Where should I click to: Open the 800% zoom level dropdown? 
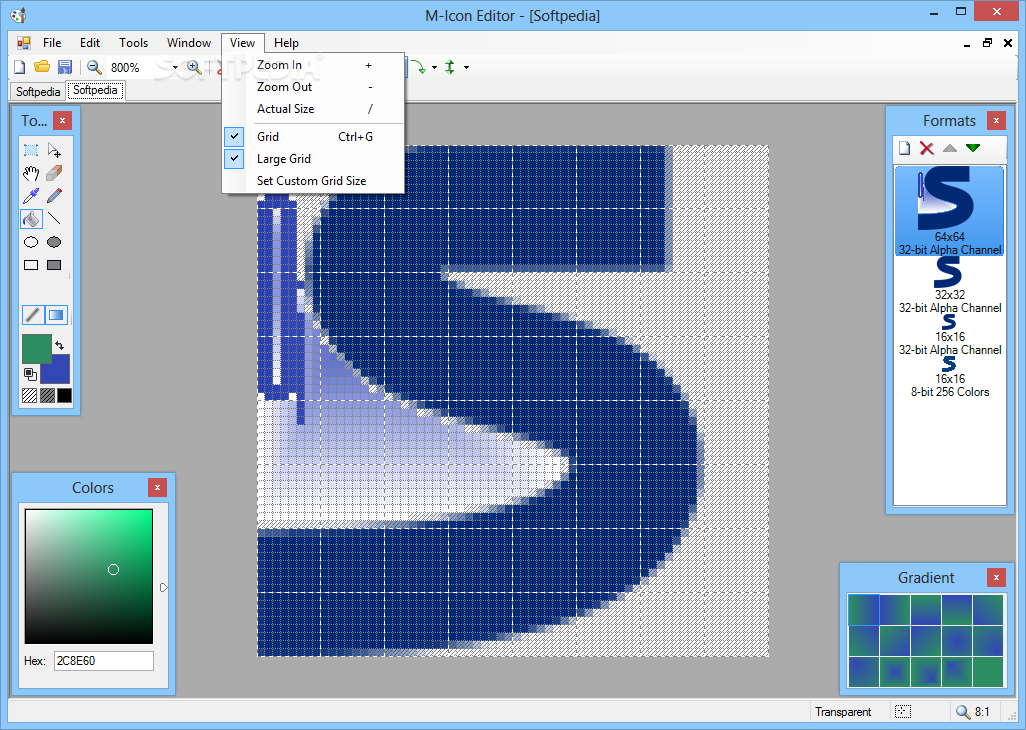click(175, 67)
